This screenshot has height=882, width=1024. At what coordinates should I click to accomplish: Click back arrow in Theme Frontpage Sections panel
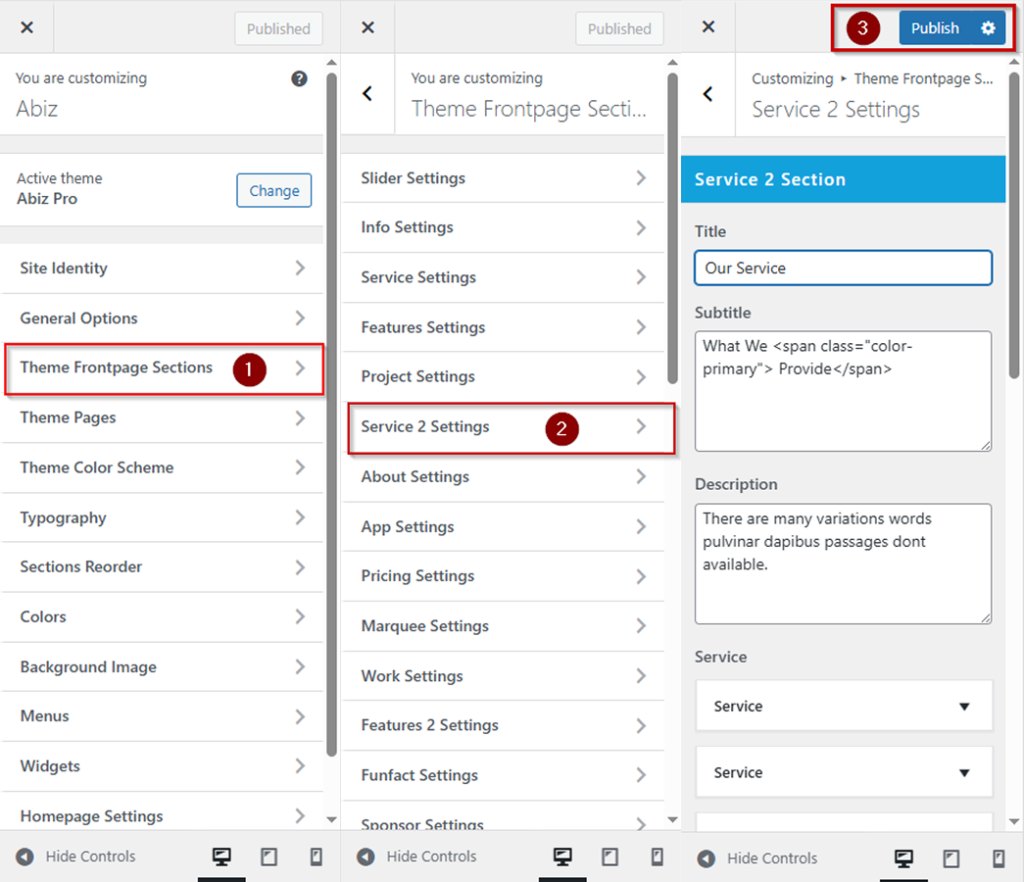pyautogui.click(x=367, y=94)
